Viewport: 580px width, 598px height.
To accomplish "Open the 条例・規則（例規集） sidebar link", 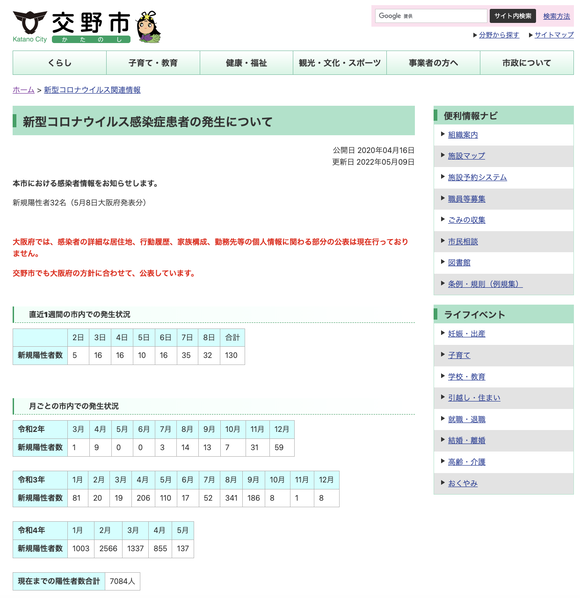I will click(485, 284).
